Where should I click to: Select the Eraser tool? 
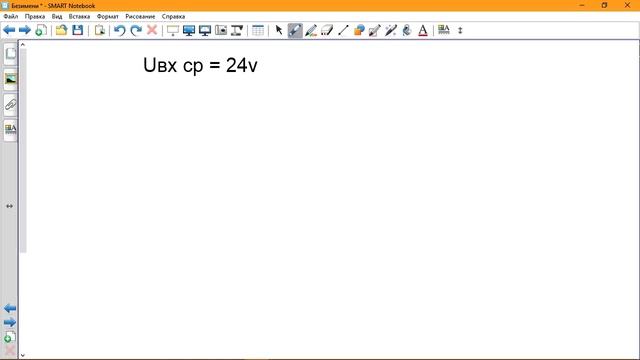[x=327, y=30]
